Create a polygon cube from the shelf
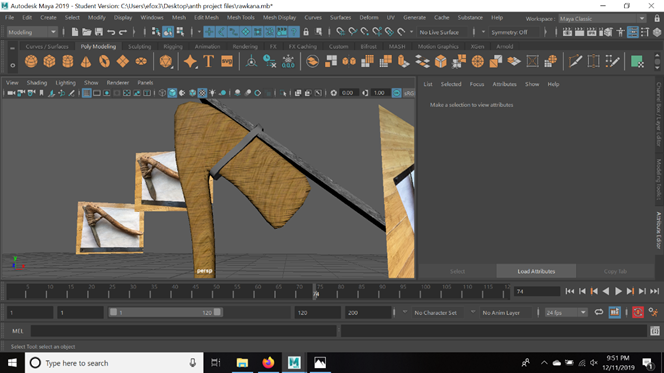 (49, 62)
